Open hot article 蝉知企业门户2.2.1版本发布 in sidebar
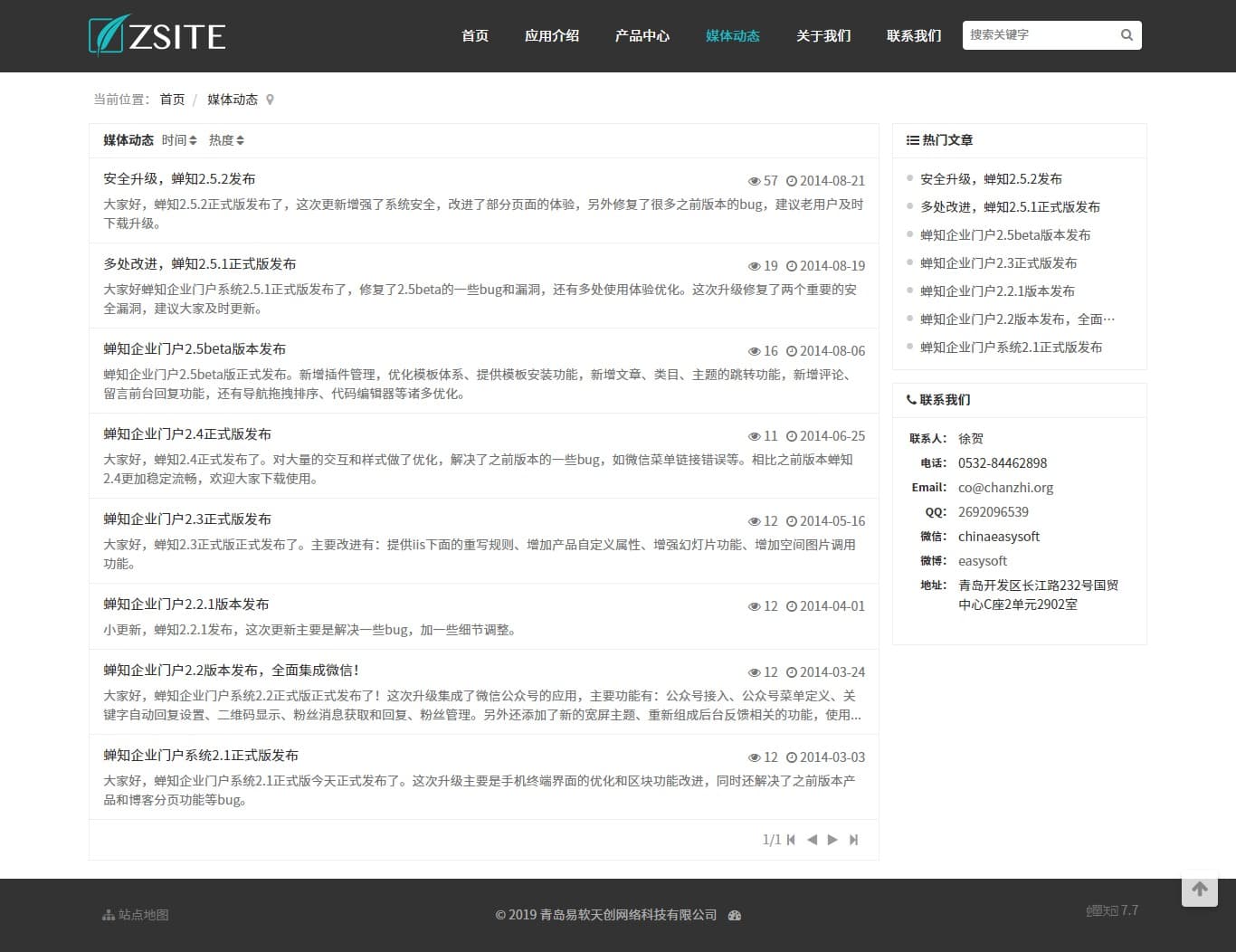The image size is (1236, 952). click(997, 291)
